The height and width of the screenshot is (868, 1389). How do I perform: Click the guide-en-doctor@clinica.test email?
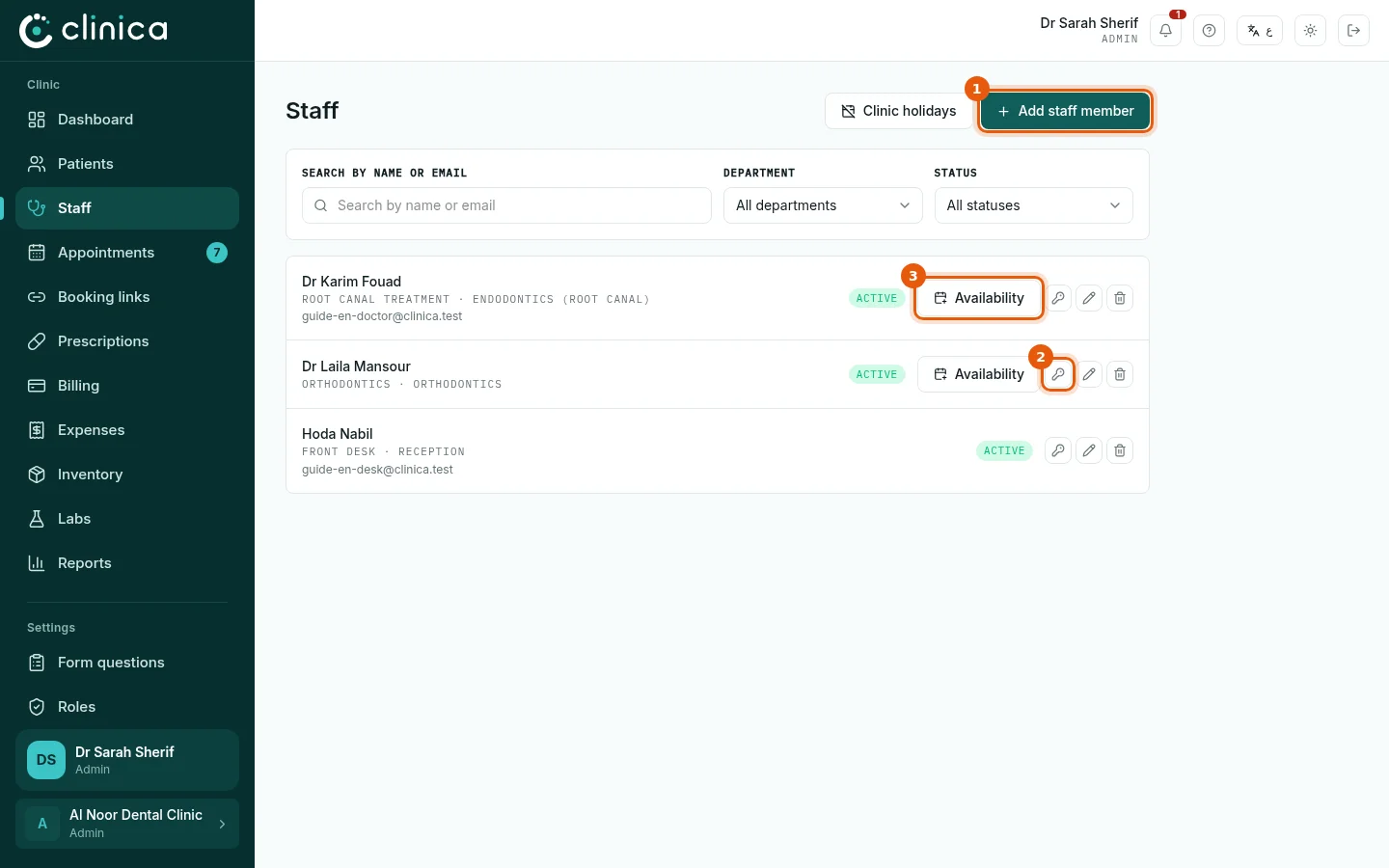click(x=382, y=316)
